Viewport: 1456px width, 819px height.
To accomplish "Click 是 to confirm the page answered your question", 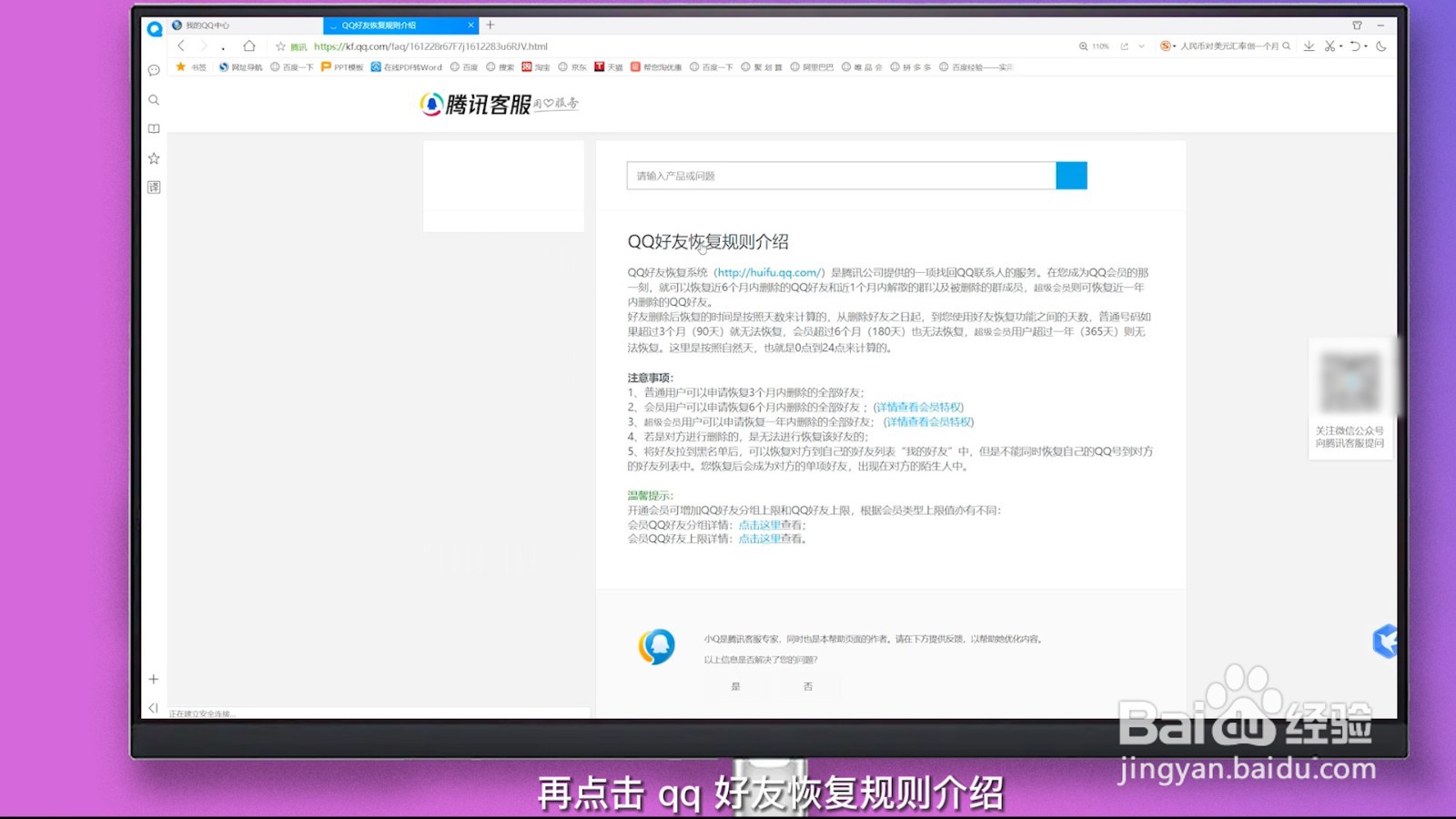I will click(x=737, y=687).
